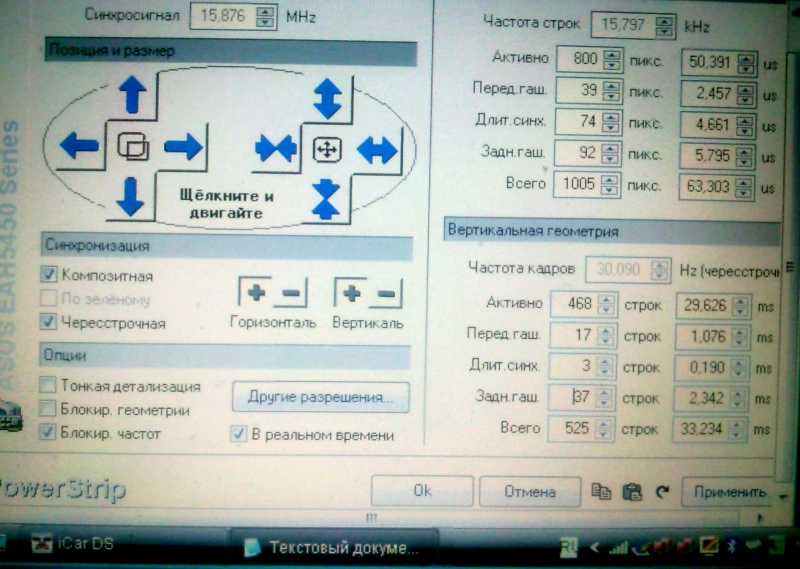Click the Синхросигнал MHz spinner arrows
The image size is (800, 569).
265,16
